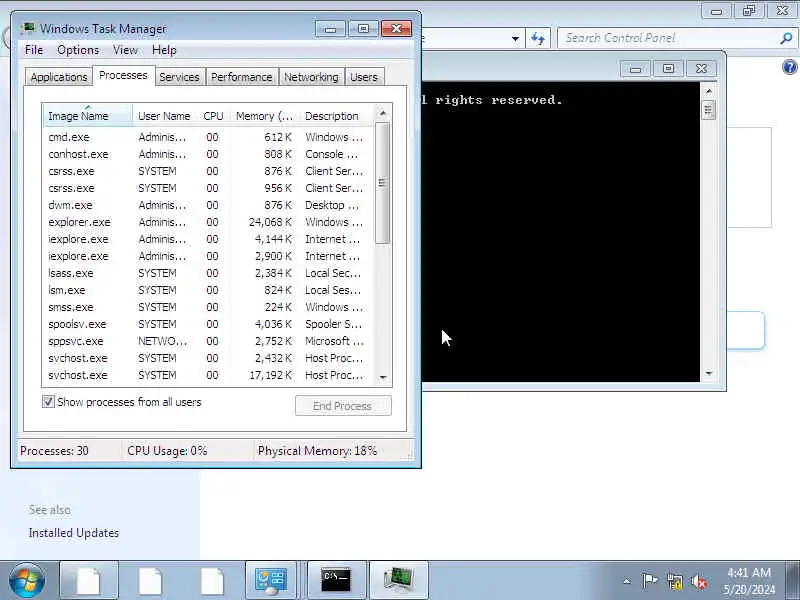
Task: Switch to the Services tab
Action: point(179,77)
